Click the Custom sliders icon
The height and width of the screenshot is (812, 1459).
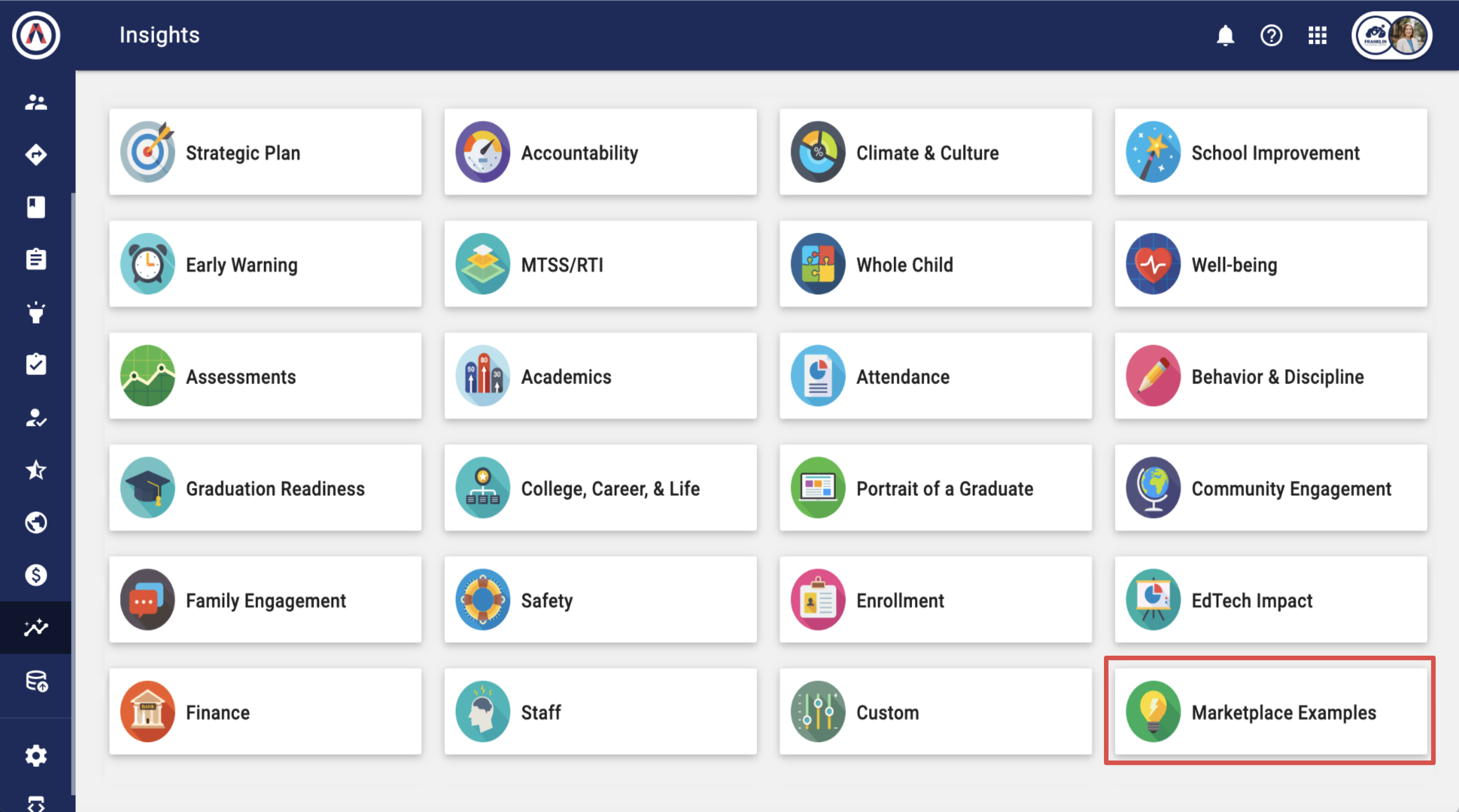coord(818,712)
